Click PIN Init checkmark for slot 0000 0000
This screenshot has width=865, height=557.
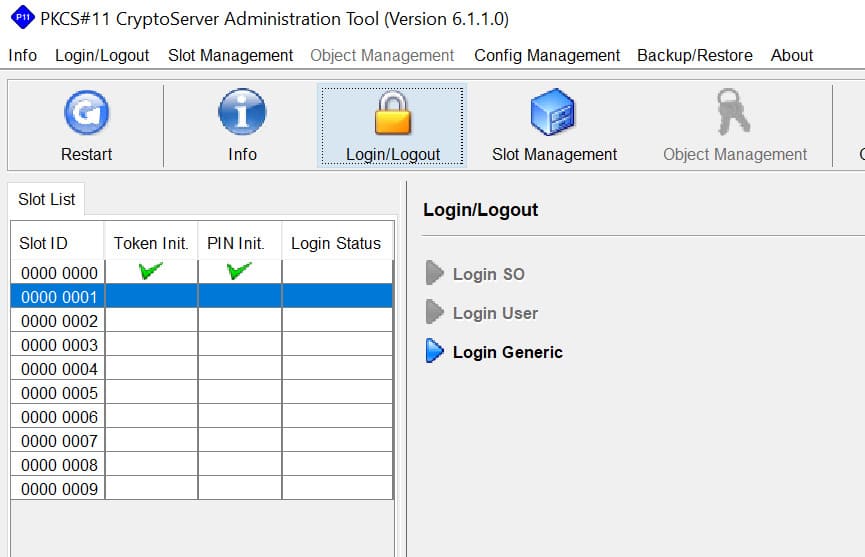tap(239, 271)
